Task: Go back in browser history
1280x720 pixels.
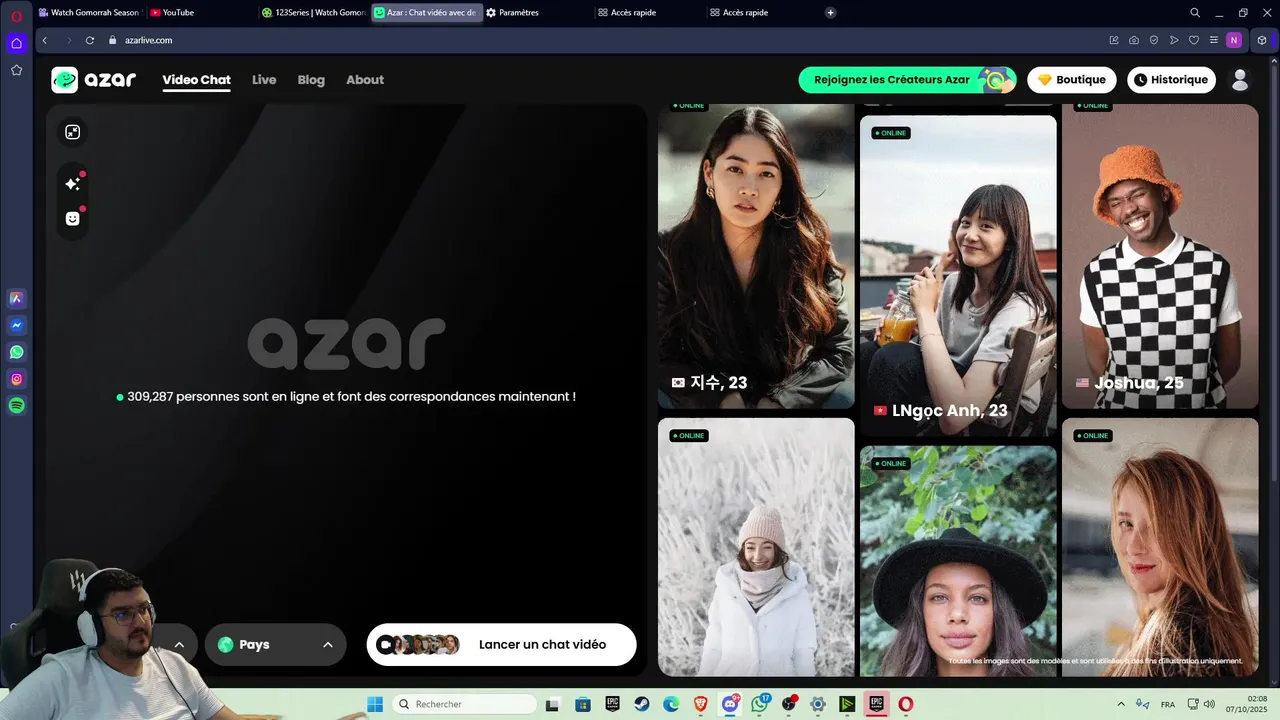Action: 45,40
